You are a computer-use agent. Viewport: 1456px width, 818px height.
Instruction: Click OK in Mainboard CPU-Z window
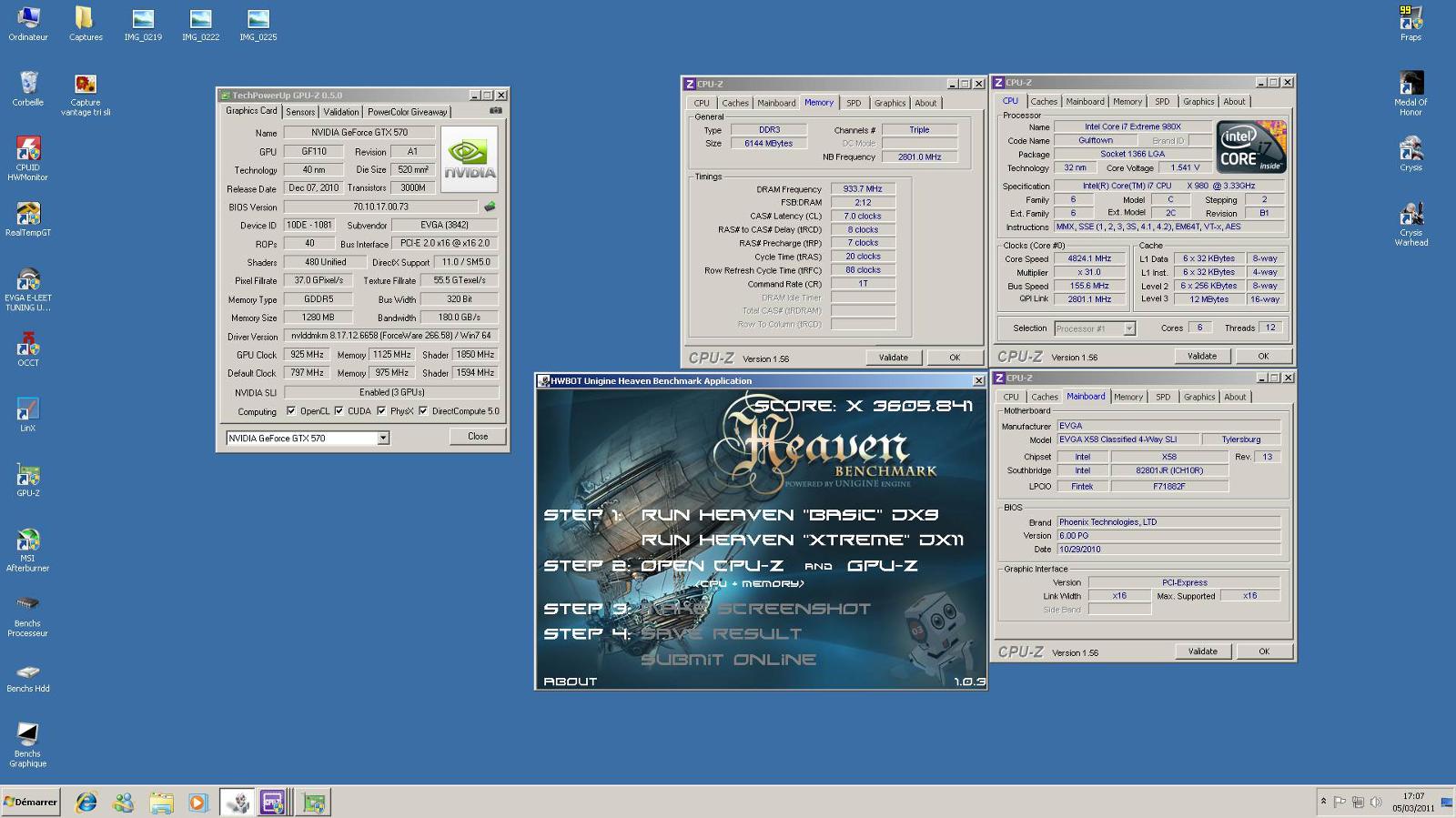(1263, 651)
